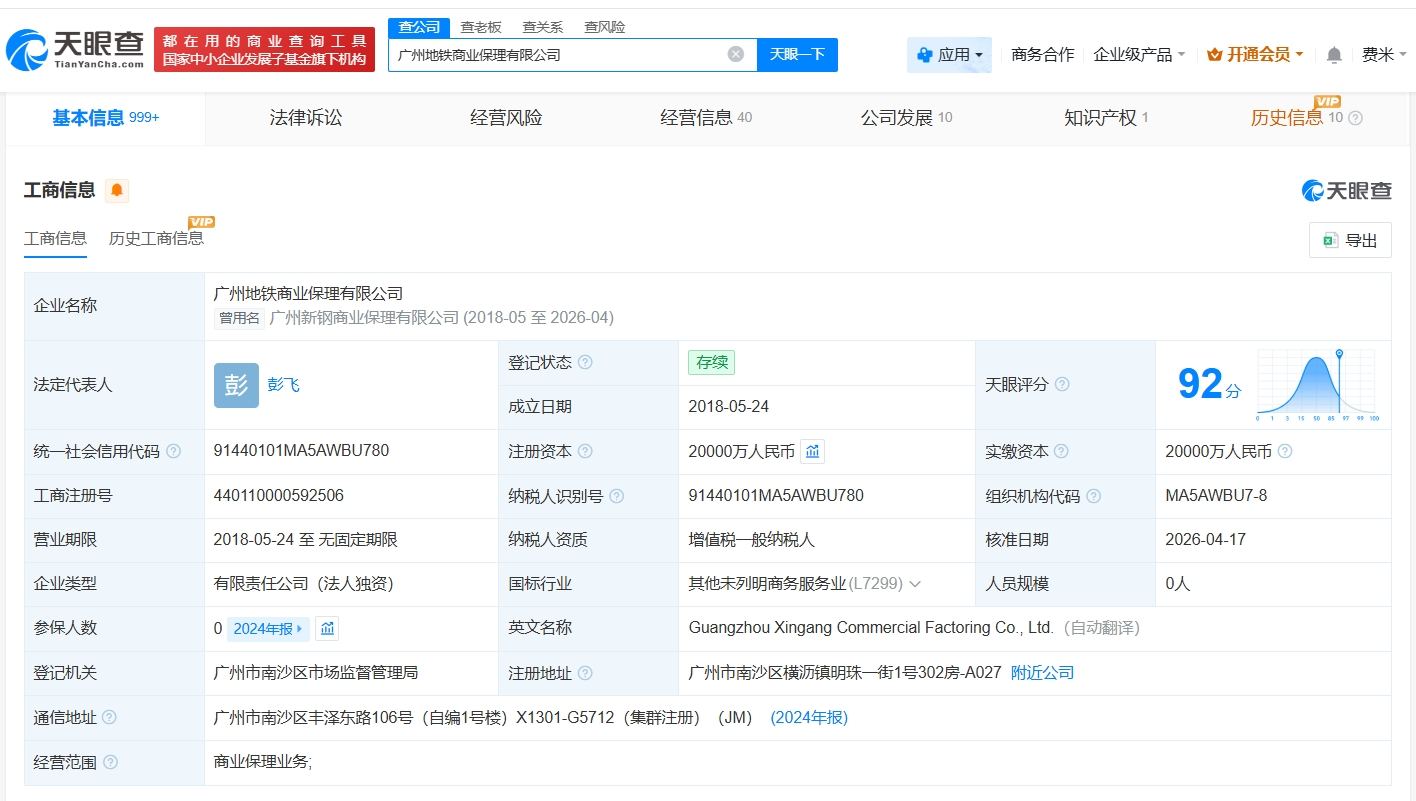Expand the 国标行业 L7299 chevron

[x=914, y=584]
